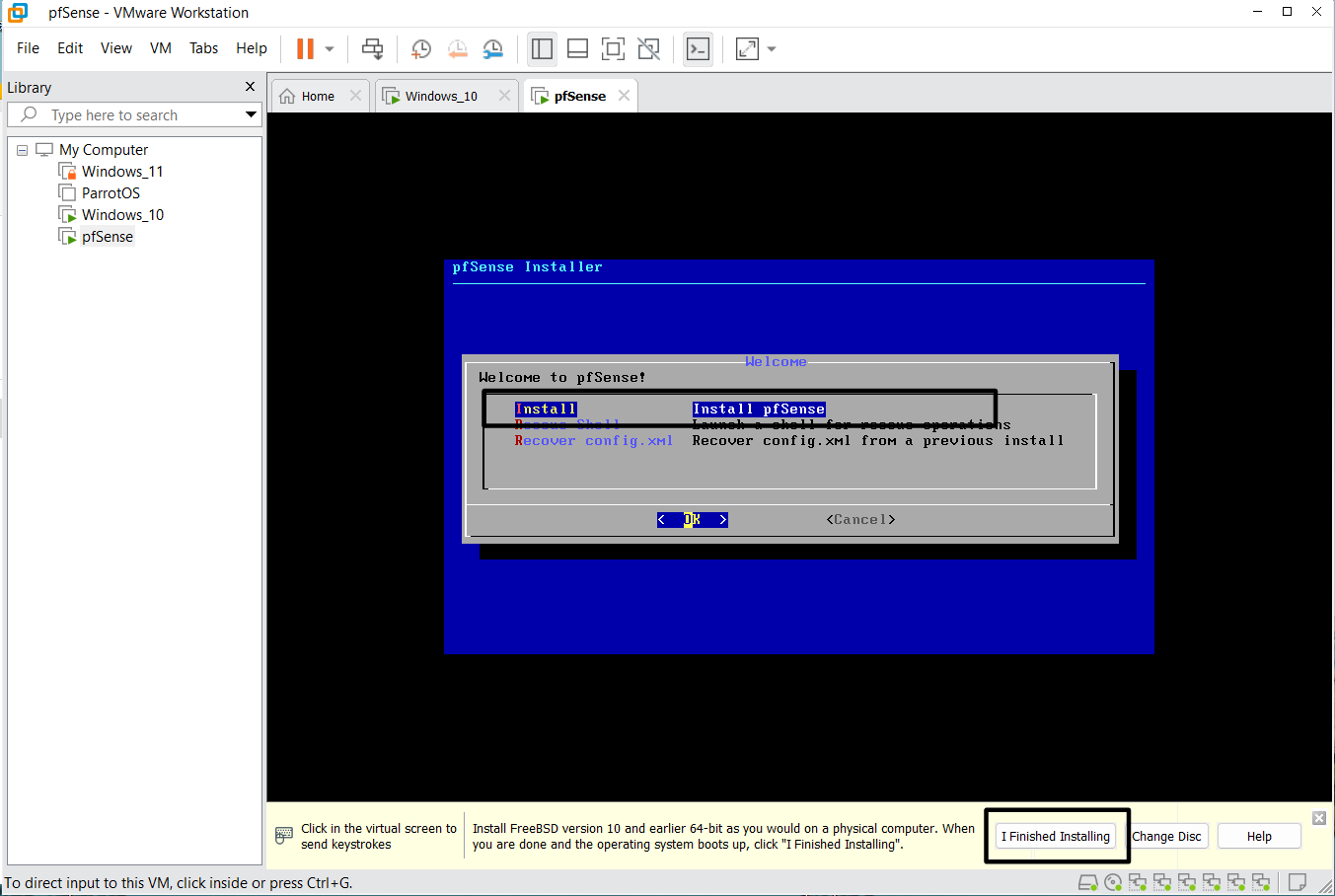
Task: Enter full screen mode
Action: [x=613, y=48]
